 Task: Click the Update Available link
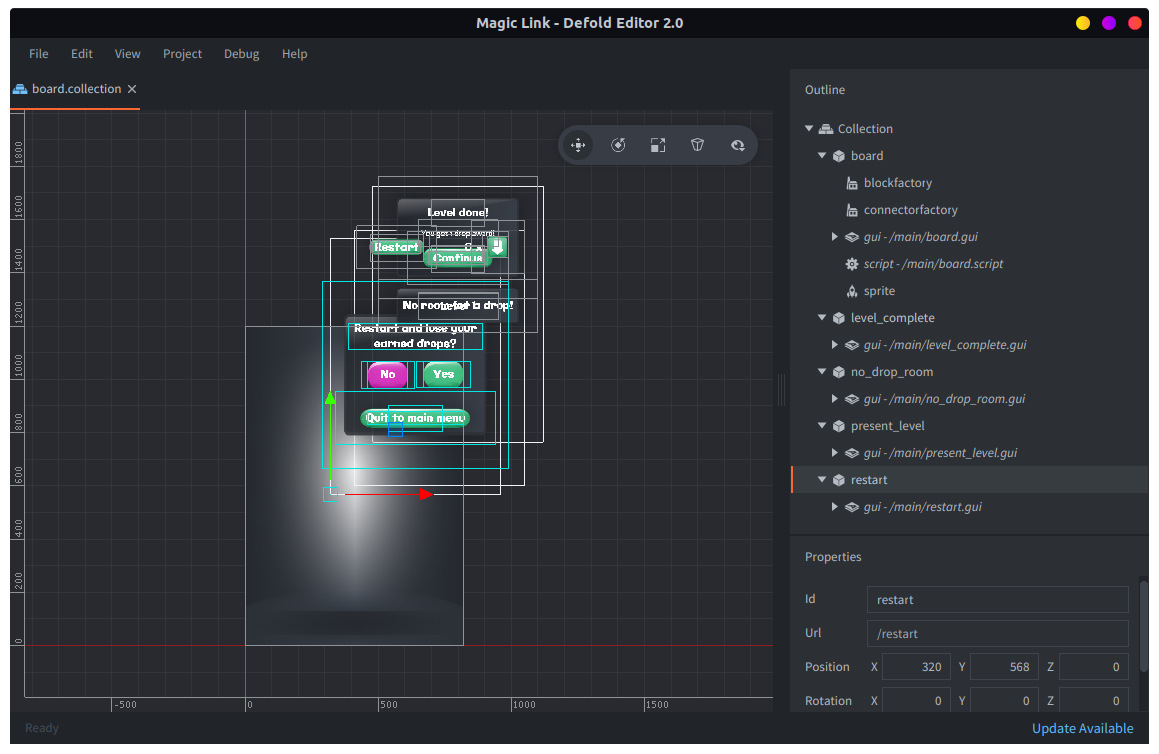(1082, 728)
